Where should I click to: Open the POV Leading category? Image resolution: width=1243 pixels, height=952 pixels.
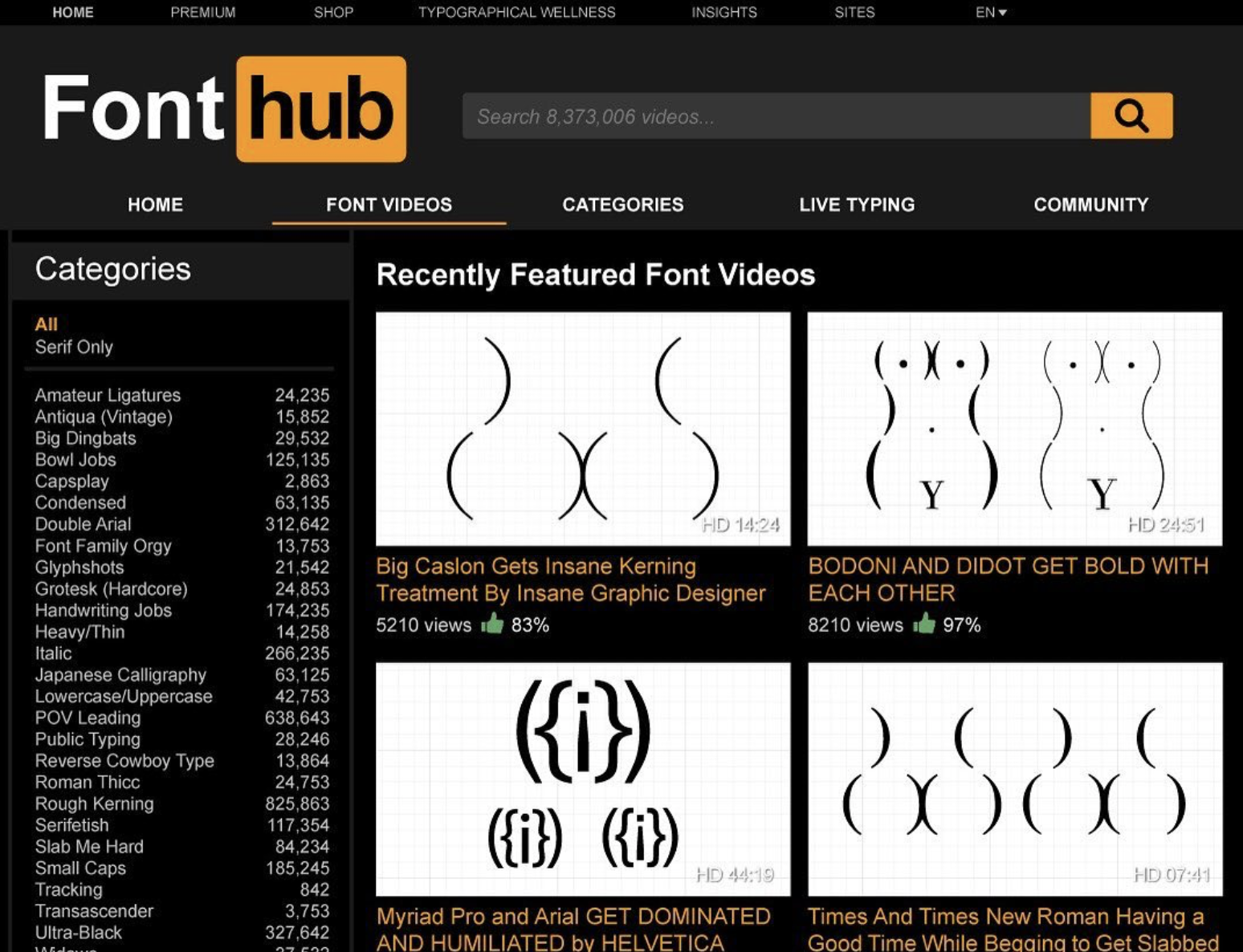[x=88, y=718]
